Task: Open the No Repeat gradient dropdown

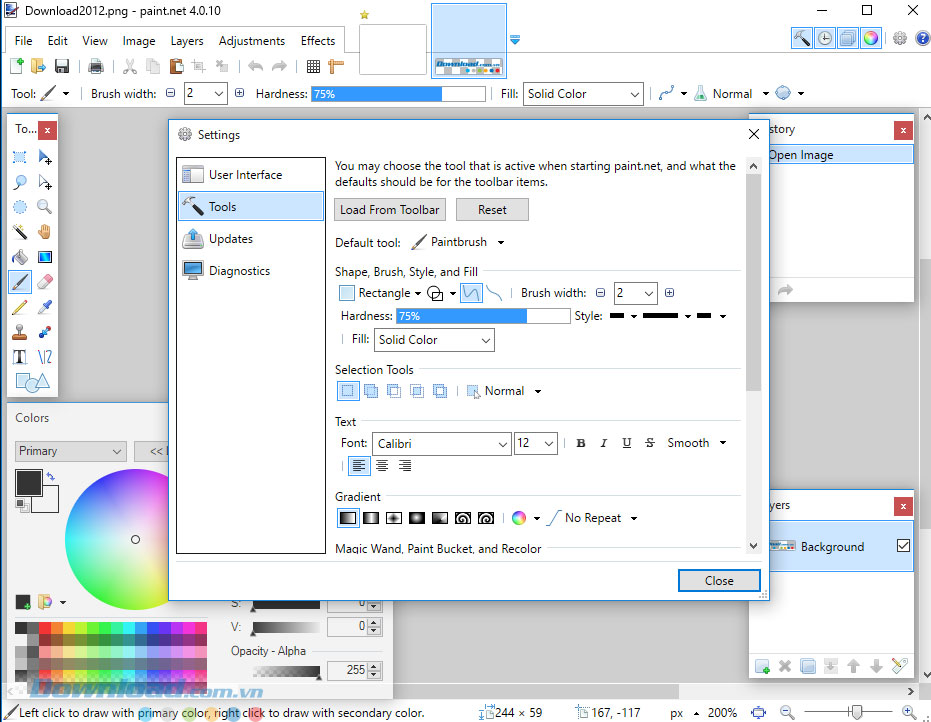Action: click(593, 518)
